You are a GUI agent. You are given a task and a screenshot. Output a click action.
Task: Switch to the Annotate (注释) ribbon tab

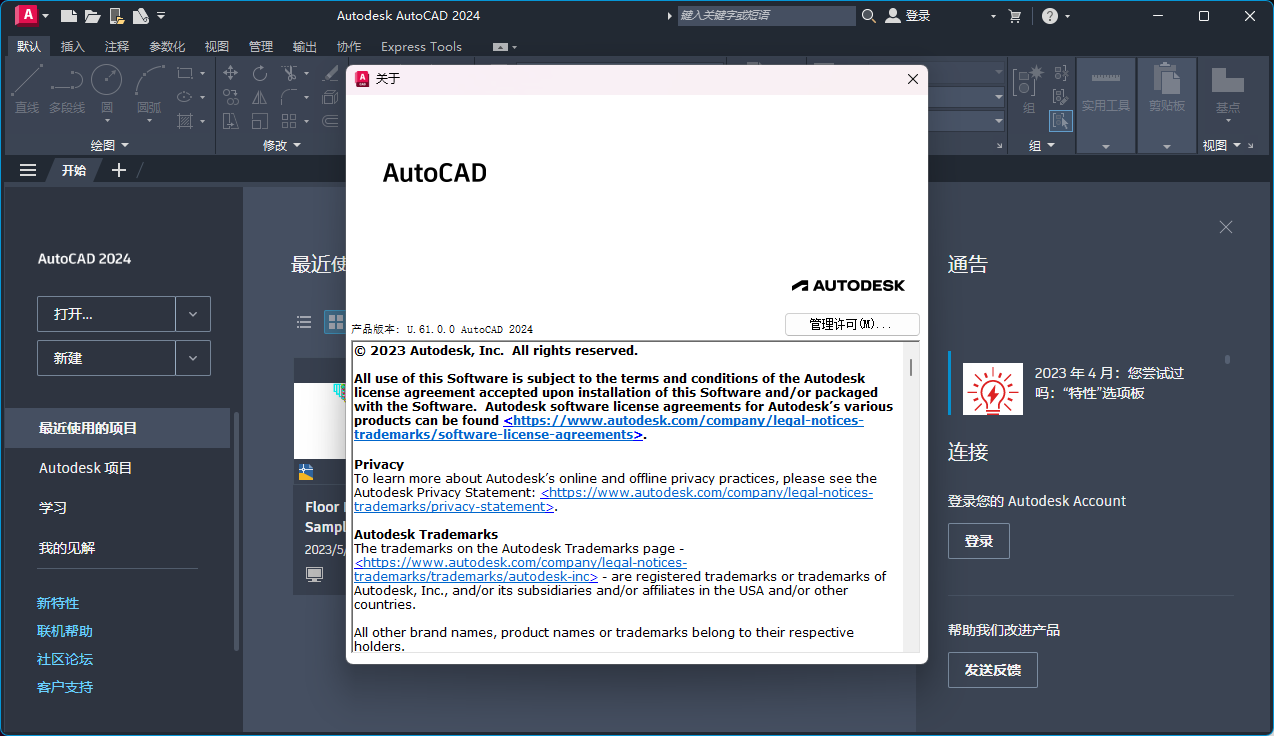[x=117, y=46]
